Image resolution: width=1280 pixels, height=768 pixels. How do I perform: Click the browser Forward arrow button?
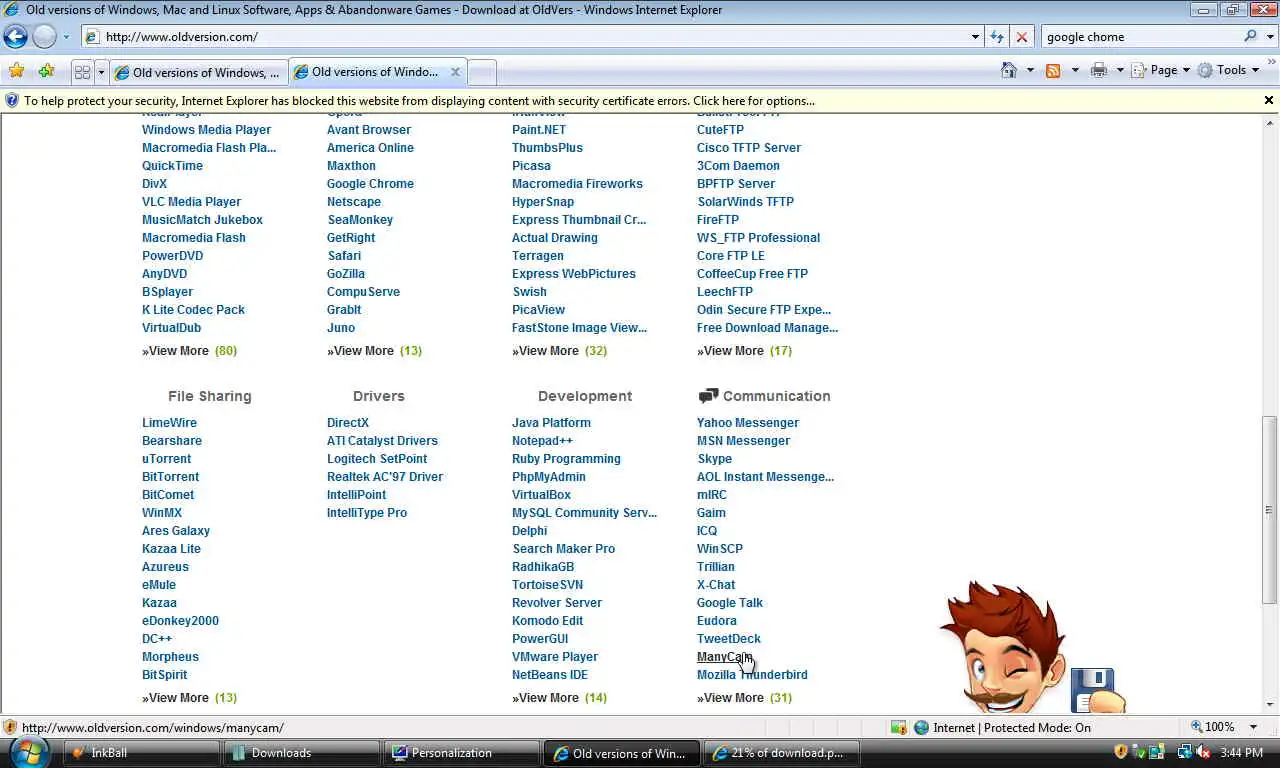45,37
